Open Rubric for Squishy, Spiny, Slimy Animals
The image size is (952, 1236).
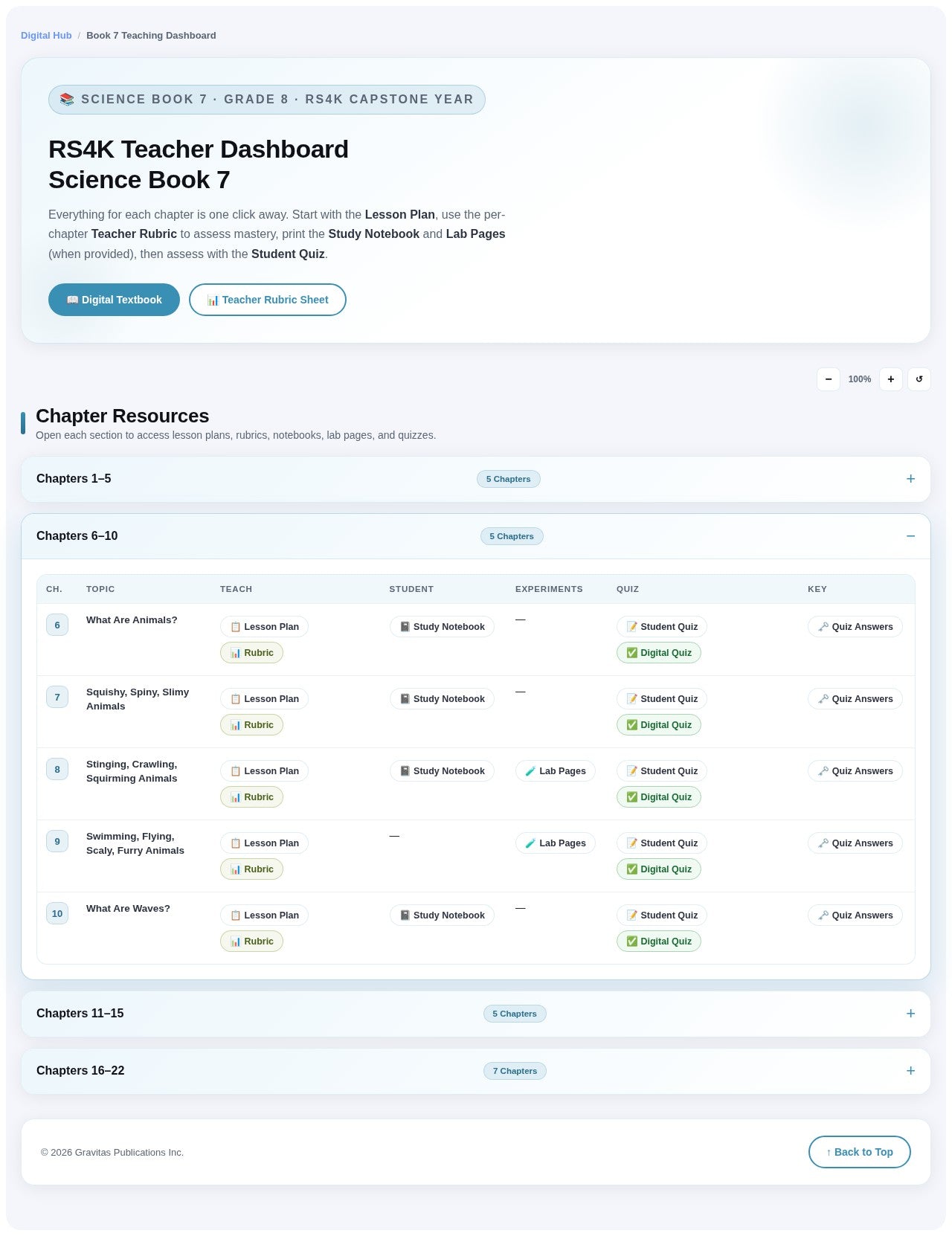pyautogui.click(x=251, y=725)
